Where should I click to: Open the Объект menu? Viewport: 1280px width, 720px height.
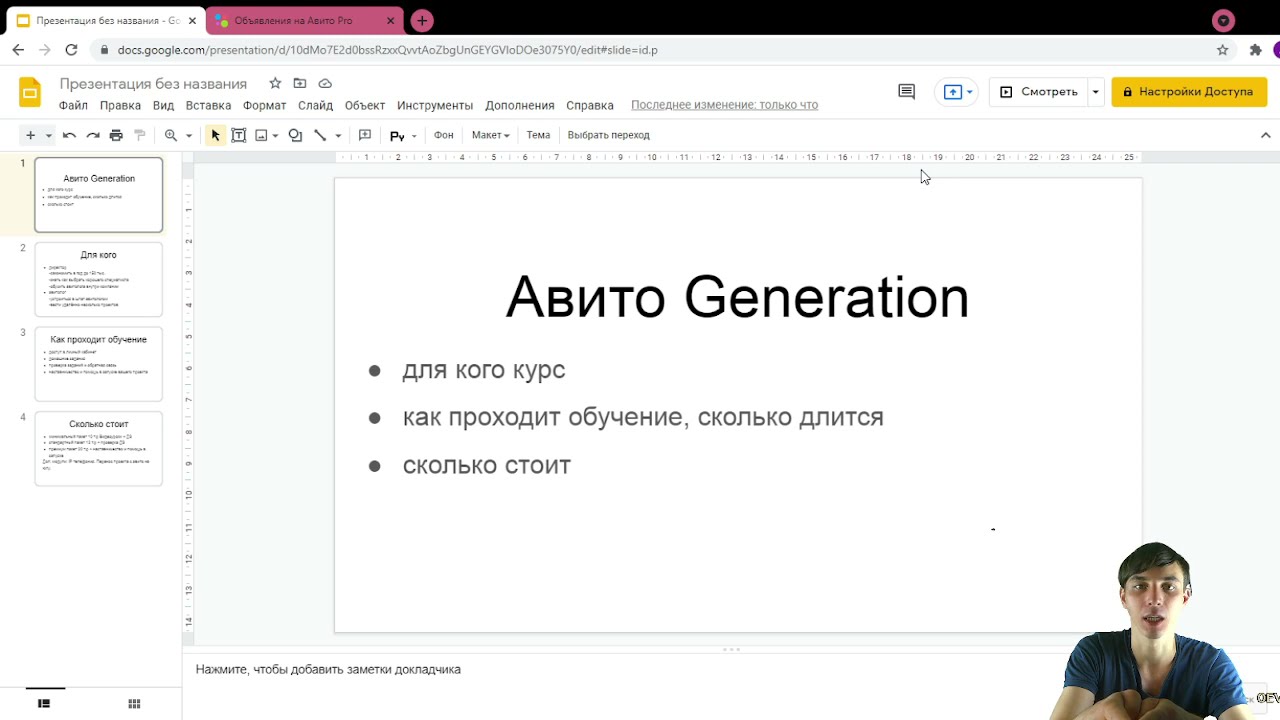[365, 105]
